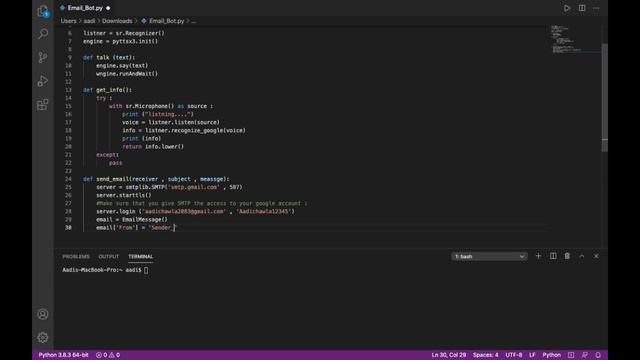
Task: Click errors and warnings count in status bar
Action: [108, 355]
